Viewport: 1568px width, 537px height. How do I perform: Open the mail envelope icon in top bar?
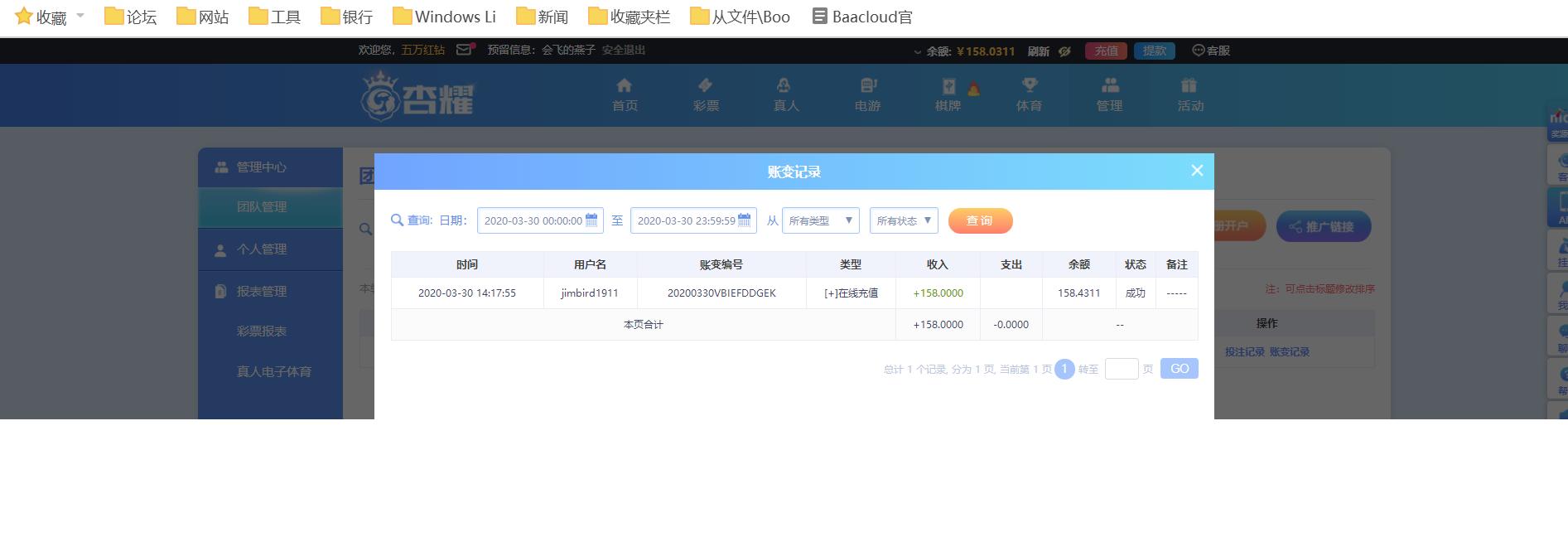pos(464,50)
